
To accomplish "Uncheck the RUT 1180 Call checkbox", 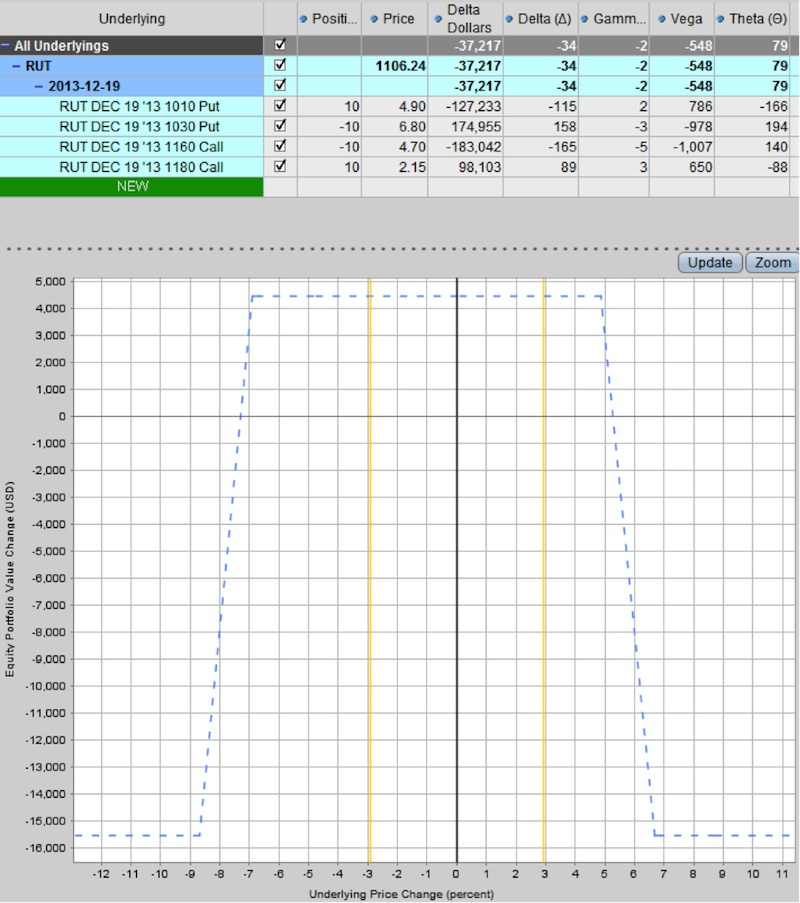I will click(280, 166).
